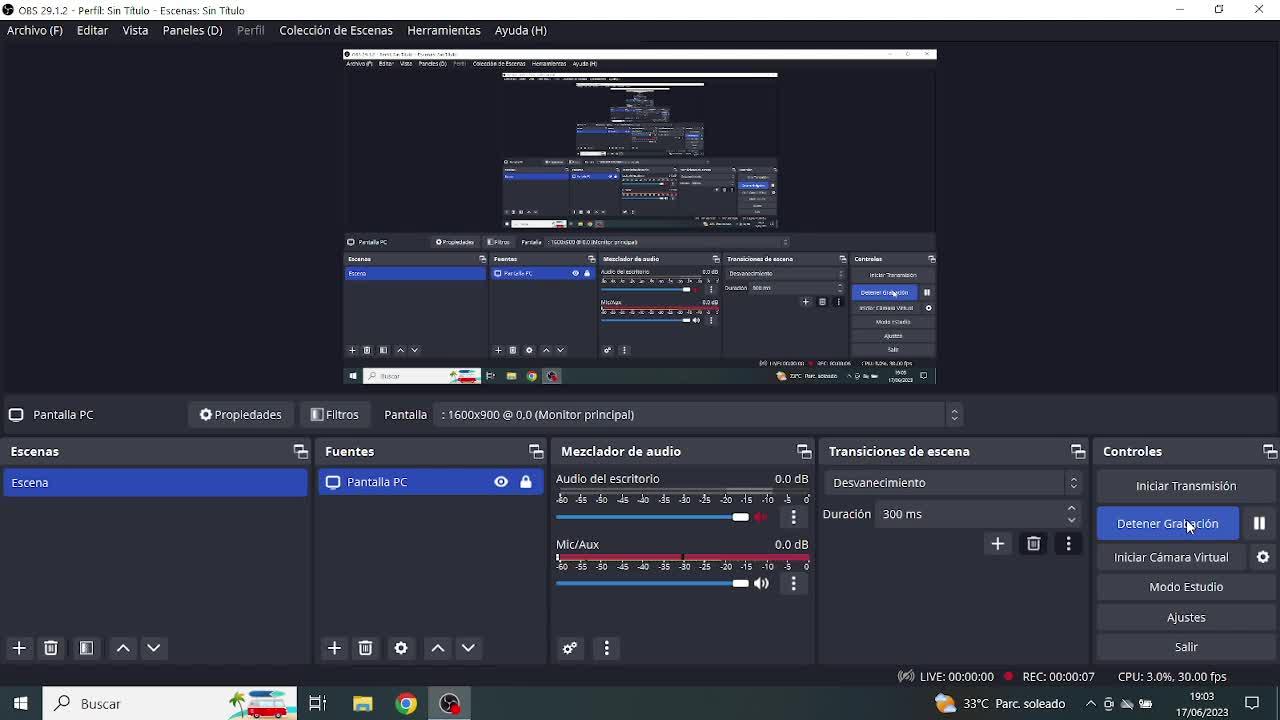Open Task View on taskbar

(x=318, y=704)
